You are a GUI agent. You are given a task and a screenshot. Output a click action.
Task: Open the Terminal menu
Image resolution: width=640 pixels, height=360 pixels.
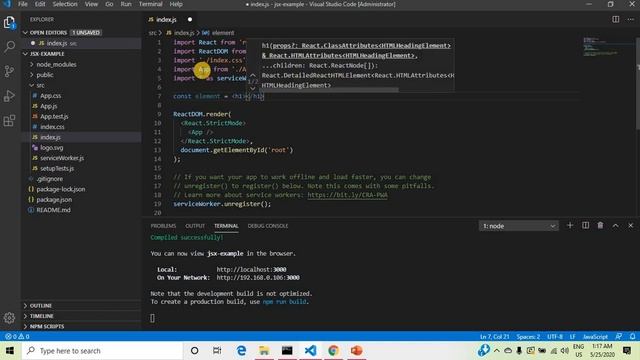(x=151, y=4)
